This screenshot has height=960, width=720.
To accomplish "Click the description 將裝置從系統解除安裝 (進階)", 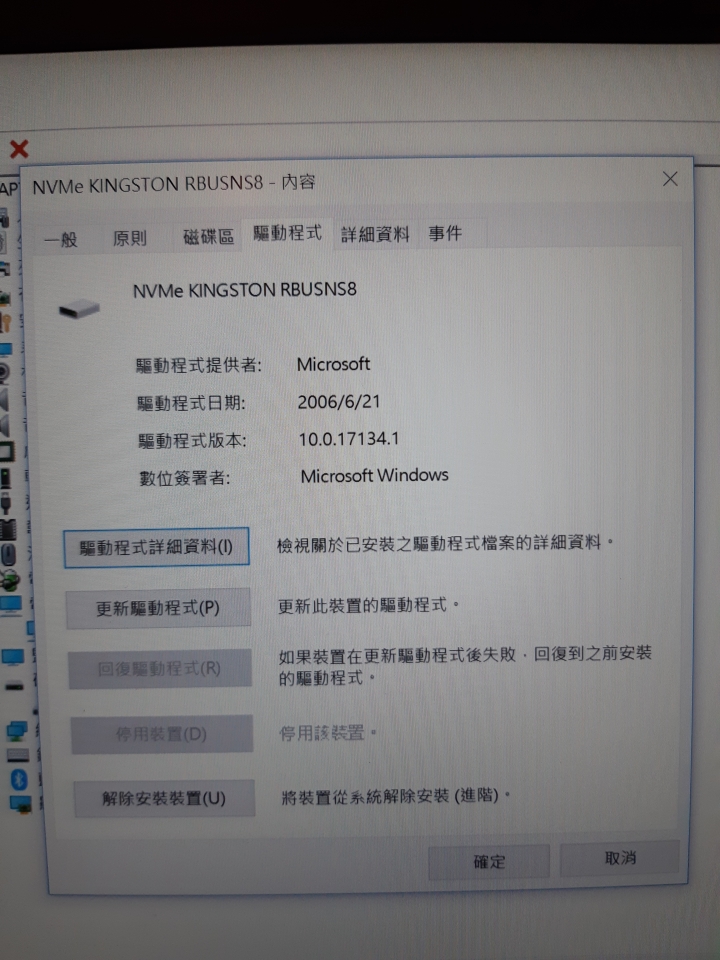I will pyautogui.click(x=395, y=797).
